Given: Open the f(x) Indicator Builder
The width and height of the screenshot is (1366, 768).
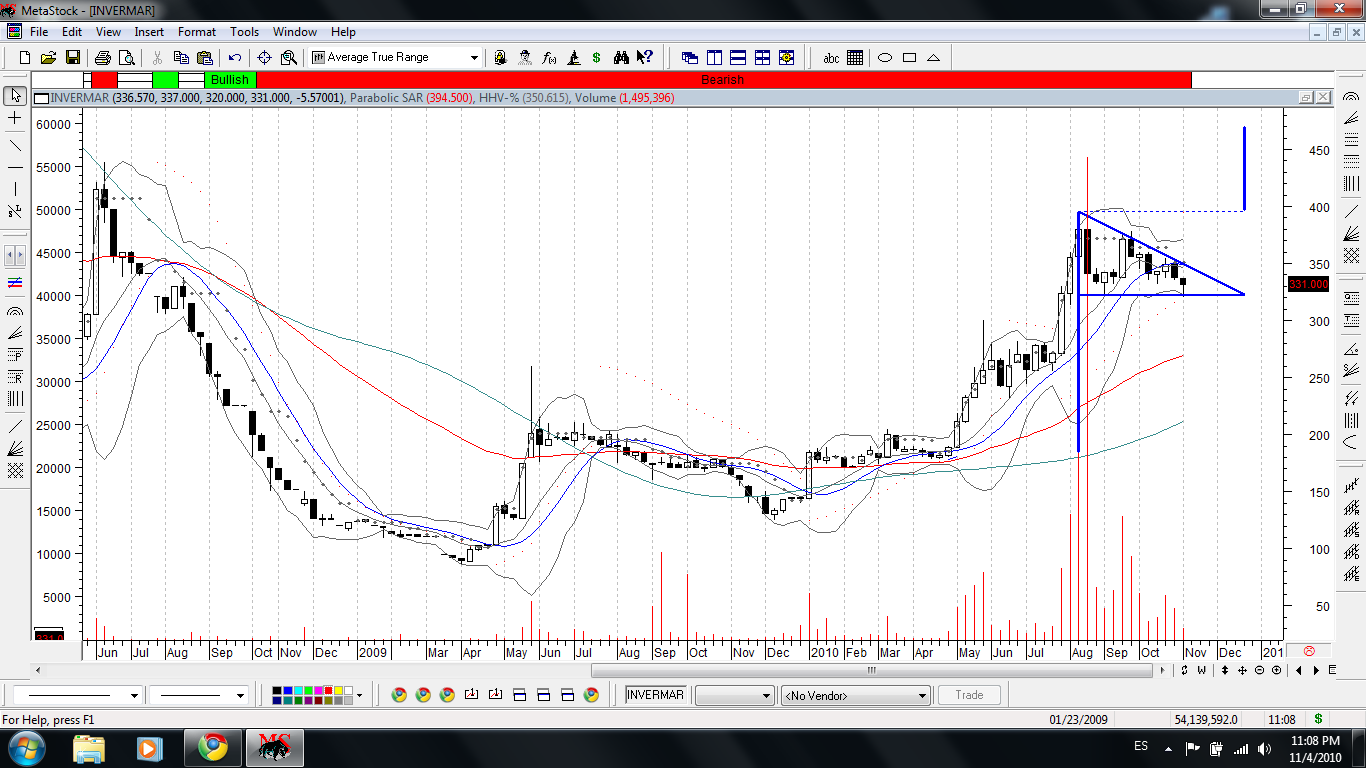Looking at the screenshot, I should pyautogui.click(x=549, y=58).
